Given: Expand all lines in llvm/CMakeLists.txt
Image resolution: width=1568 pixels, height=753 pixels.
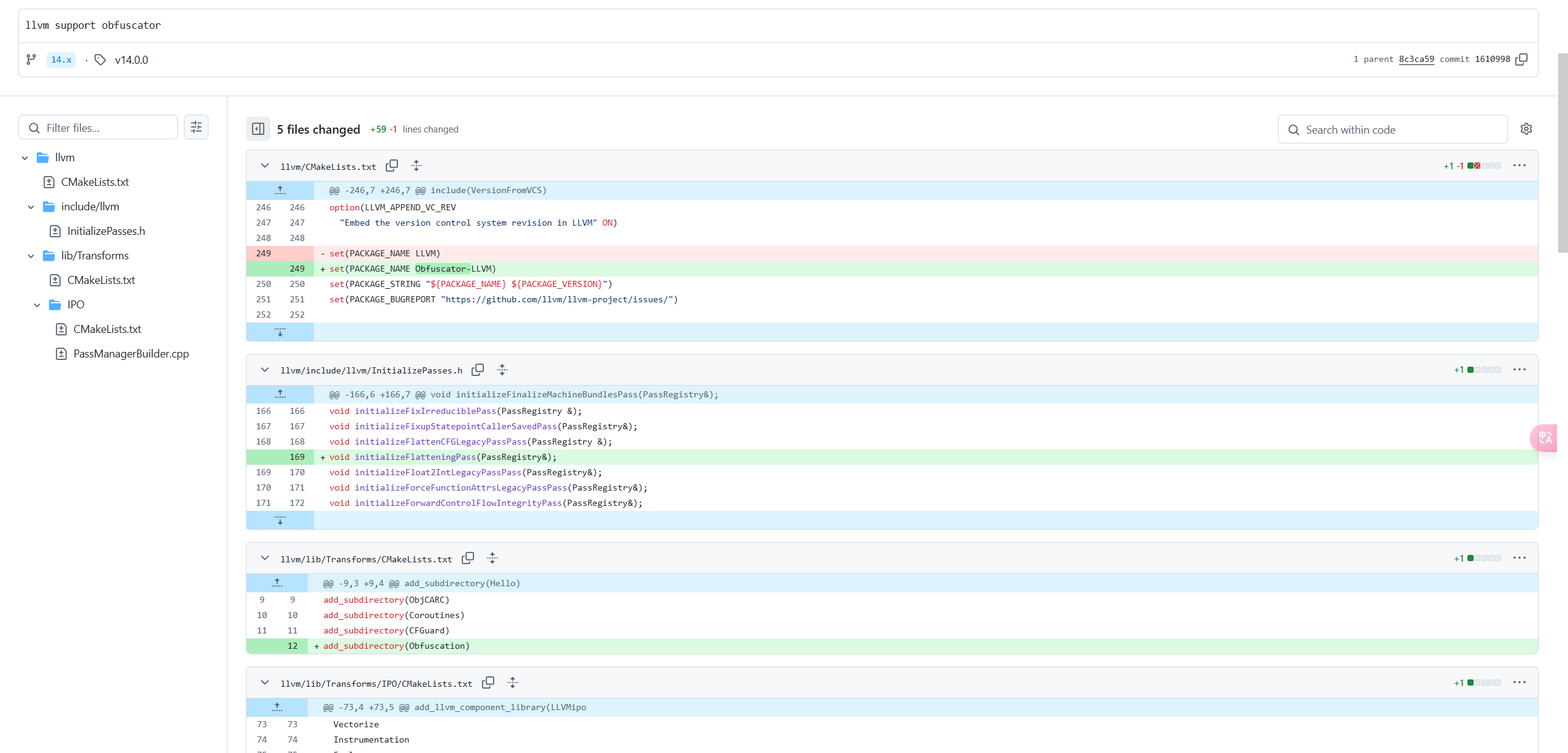Looking at the screenshot, I should coord(416,166).
